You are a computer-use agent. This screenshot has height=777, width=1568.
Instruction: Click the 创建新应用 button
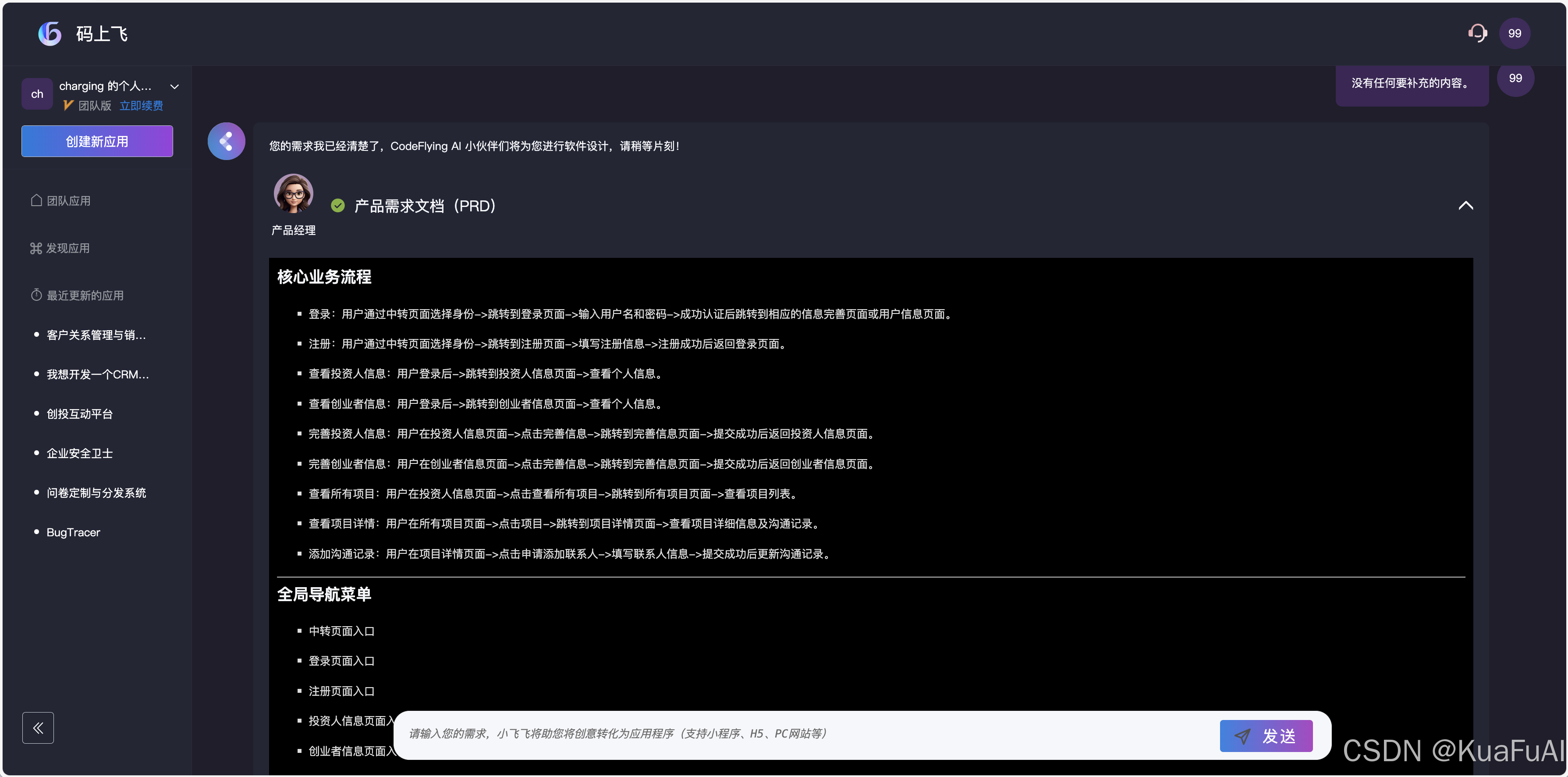point(97,141)
